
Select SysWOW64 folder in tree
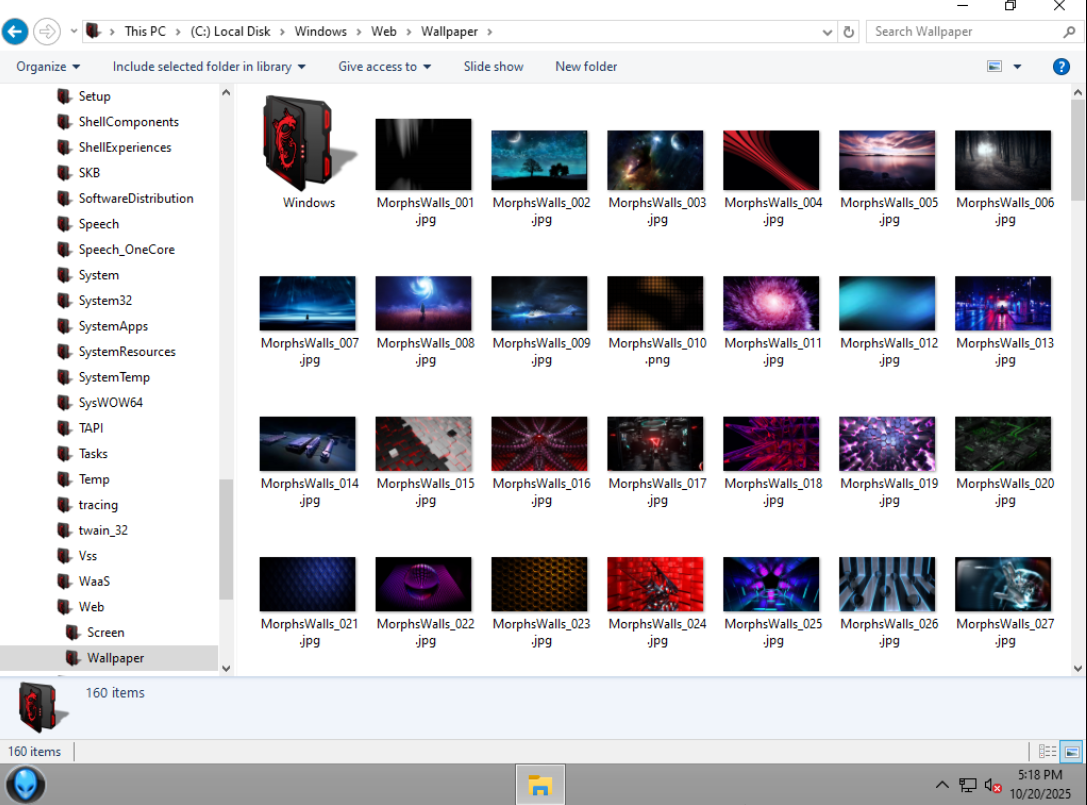(x=110, y=403)
